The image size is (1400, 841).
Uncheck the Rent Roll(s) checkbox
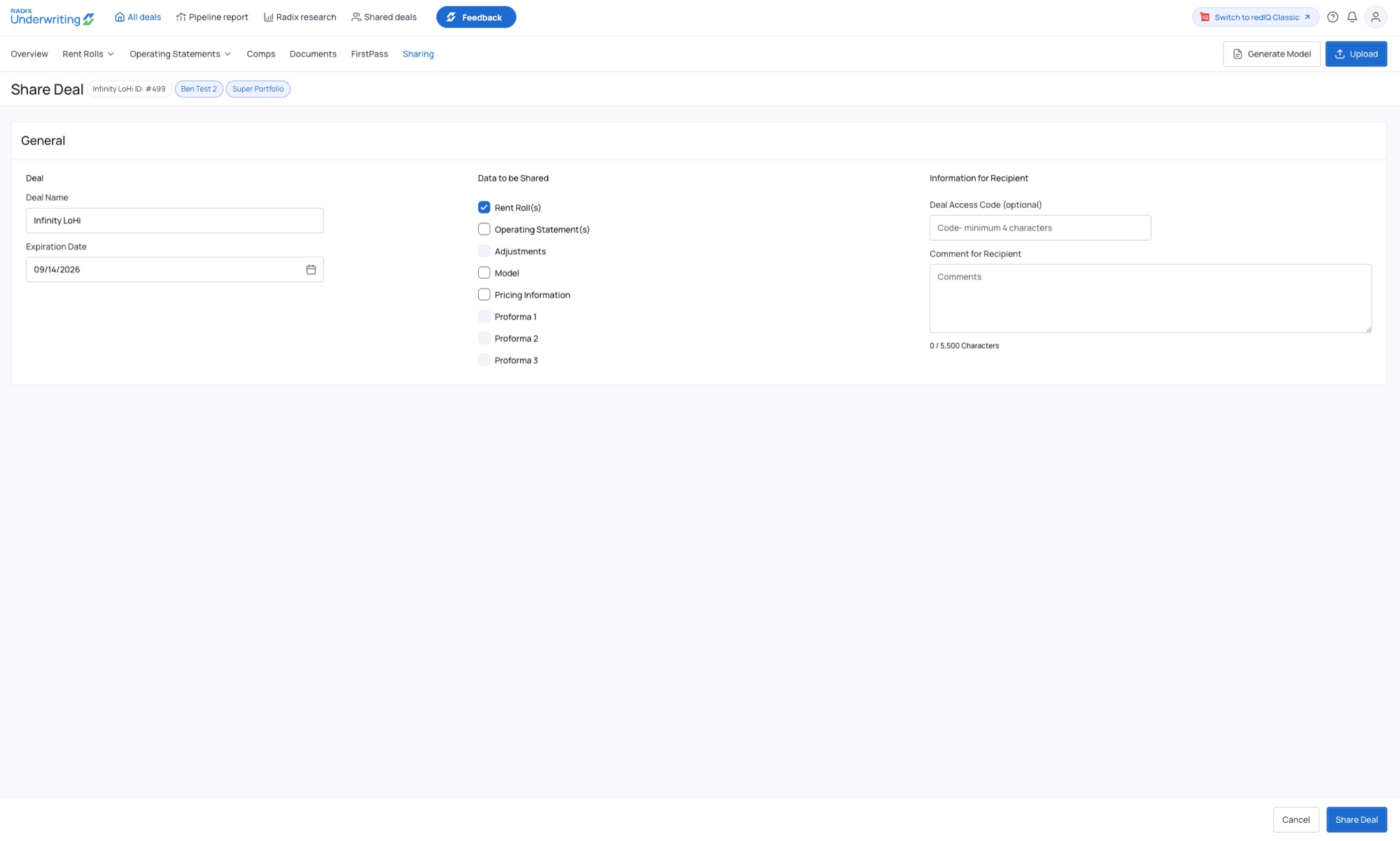(484, 207)
